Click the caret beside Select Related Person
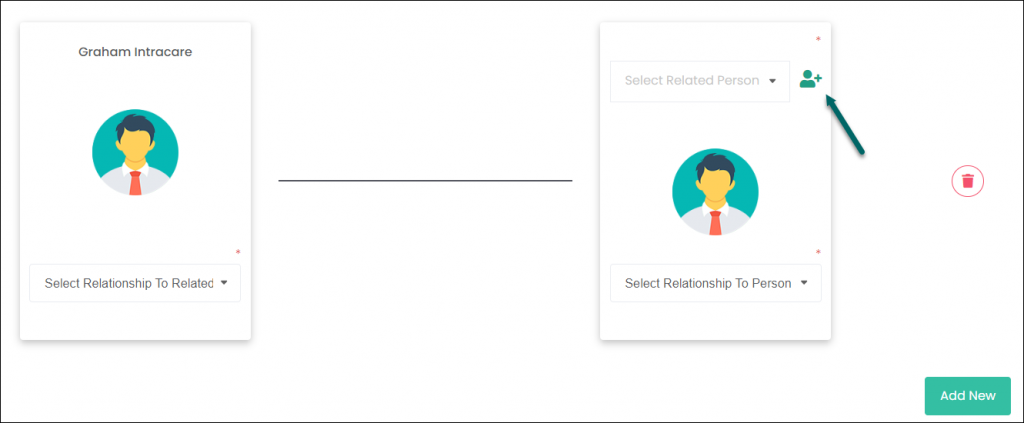 (x=772, y=82)
